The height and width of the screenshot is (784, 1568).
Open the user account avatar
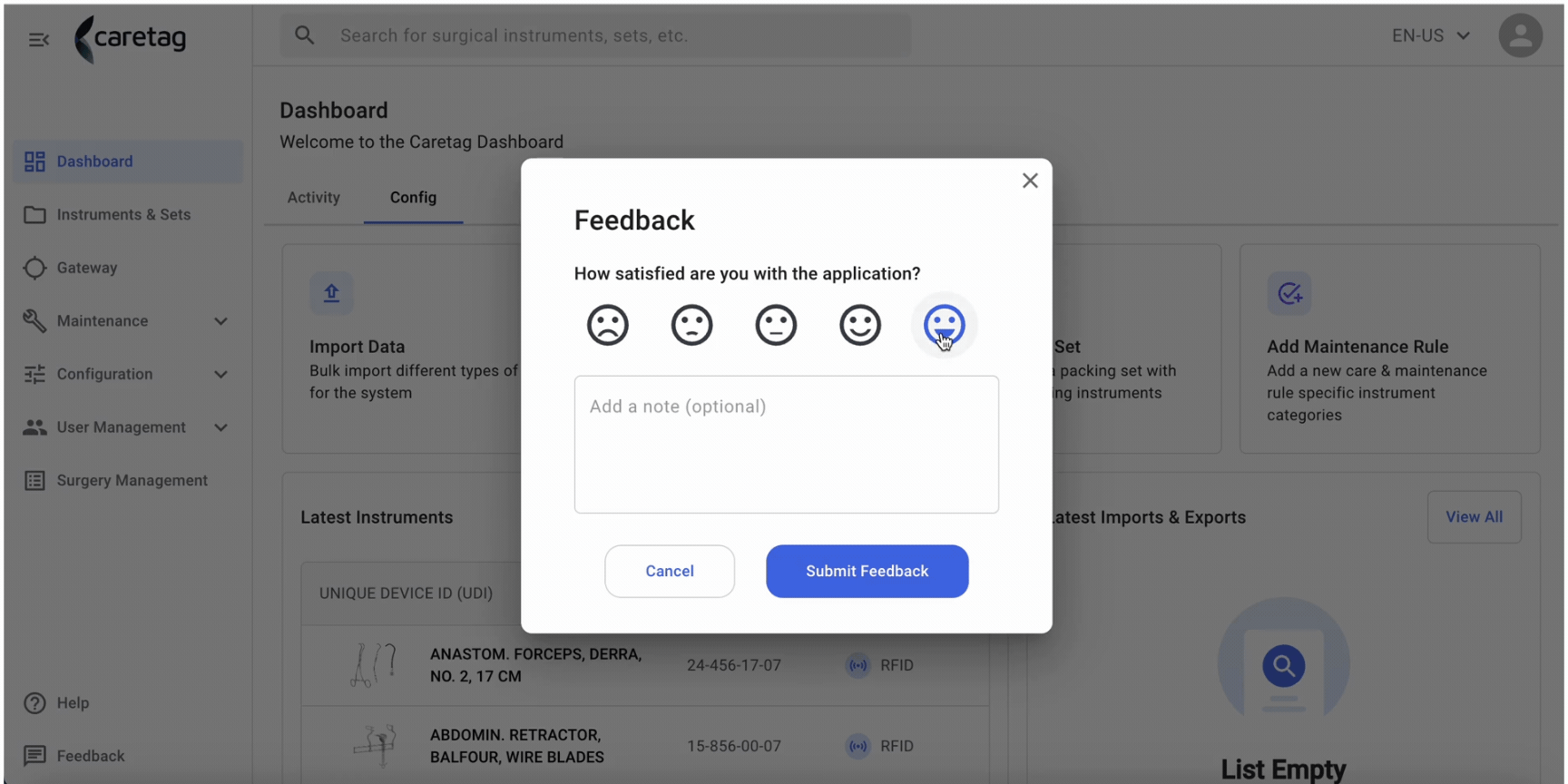[x=1521, y=35]
